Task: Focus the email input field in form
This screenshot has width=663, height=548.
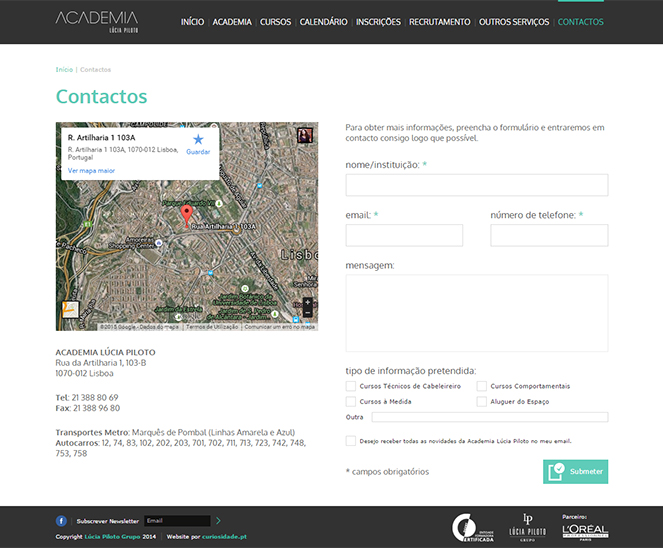Action: coord(404,235)
